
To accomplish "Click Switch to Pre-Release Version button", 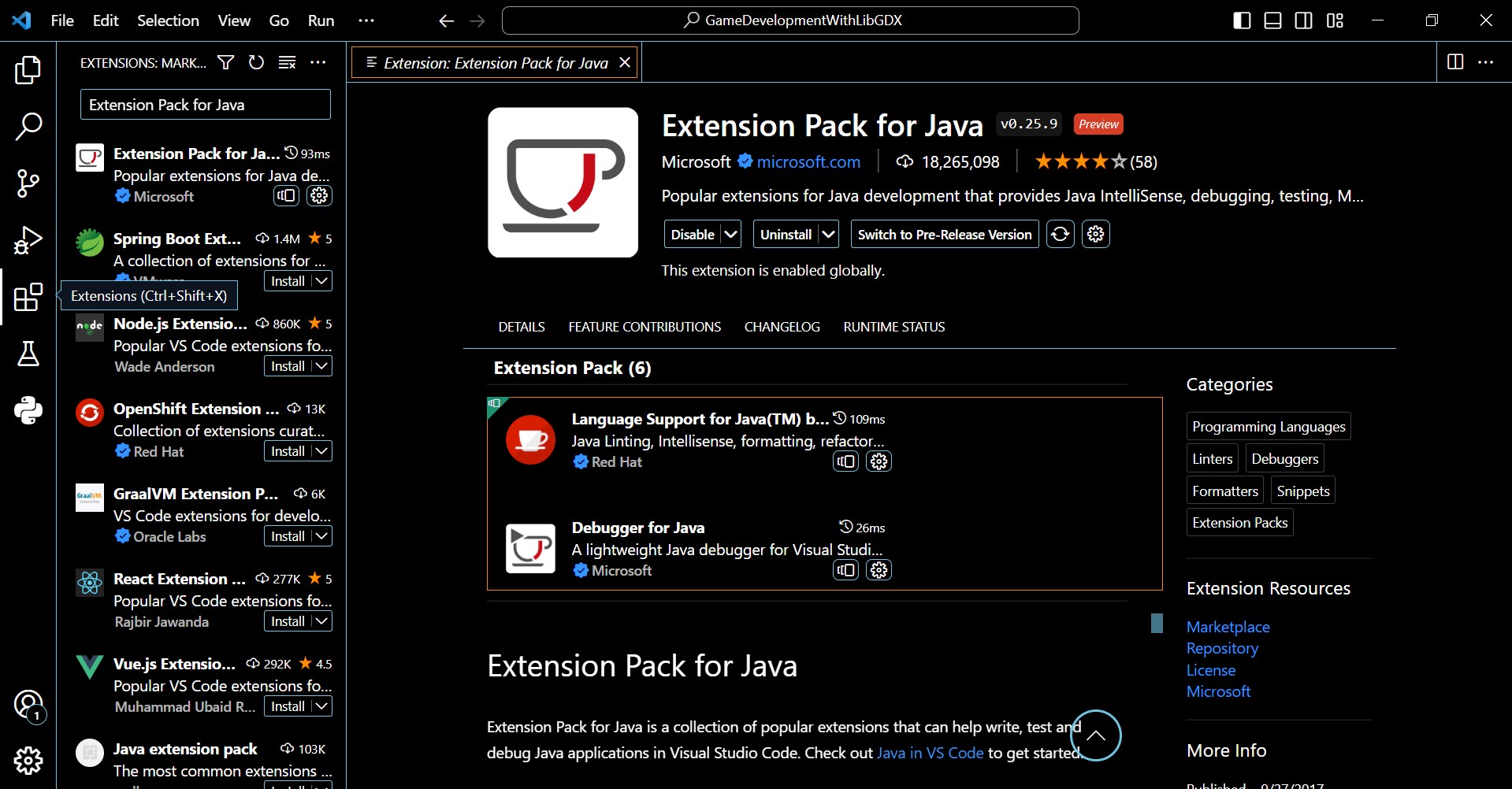I will (944, 234).
